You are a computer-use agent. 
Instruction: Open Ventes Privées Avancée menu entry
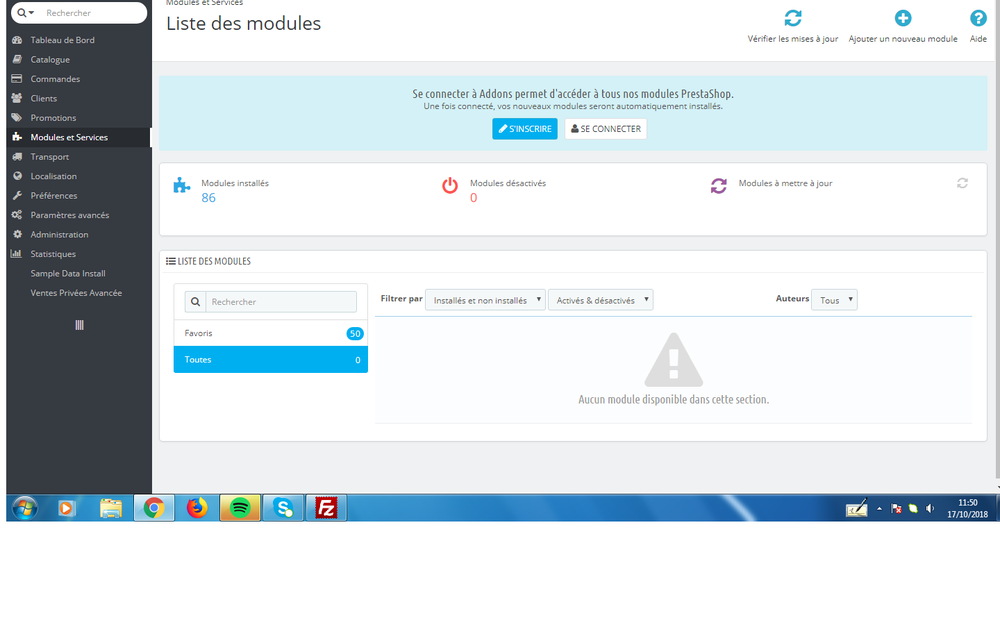coord(79,293)
